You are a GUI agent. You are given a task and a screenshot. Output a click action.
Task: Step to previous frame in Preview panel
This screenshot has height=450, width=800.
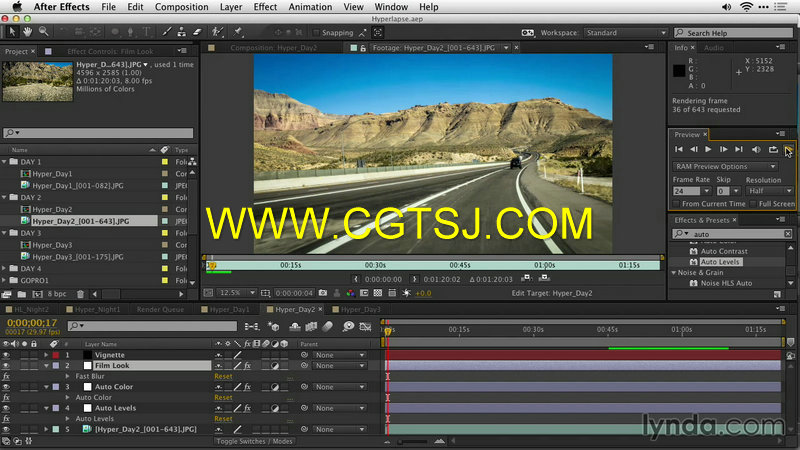click(694, 149)
